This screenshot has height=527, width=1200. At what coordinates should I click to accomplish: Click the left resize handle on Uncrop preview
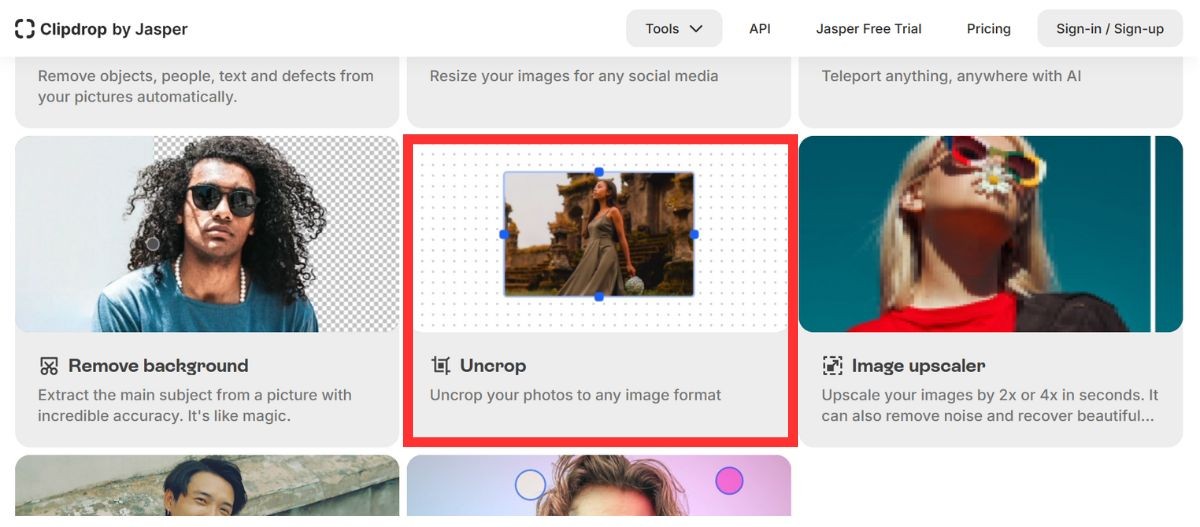504,234
